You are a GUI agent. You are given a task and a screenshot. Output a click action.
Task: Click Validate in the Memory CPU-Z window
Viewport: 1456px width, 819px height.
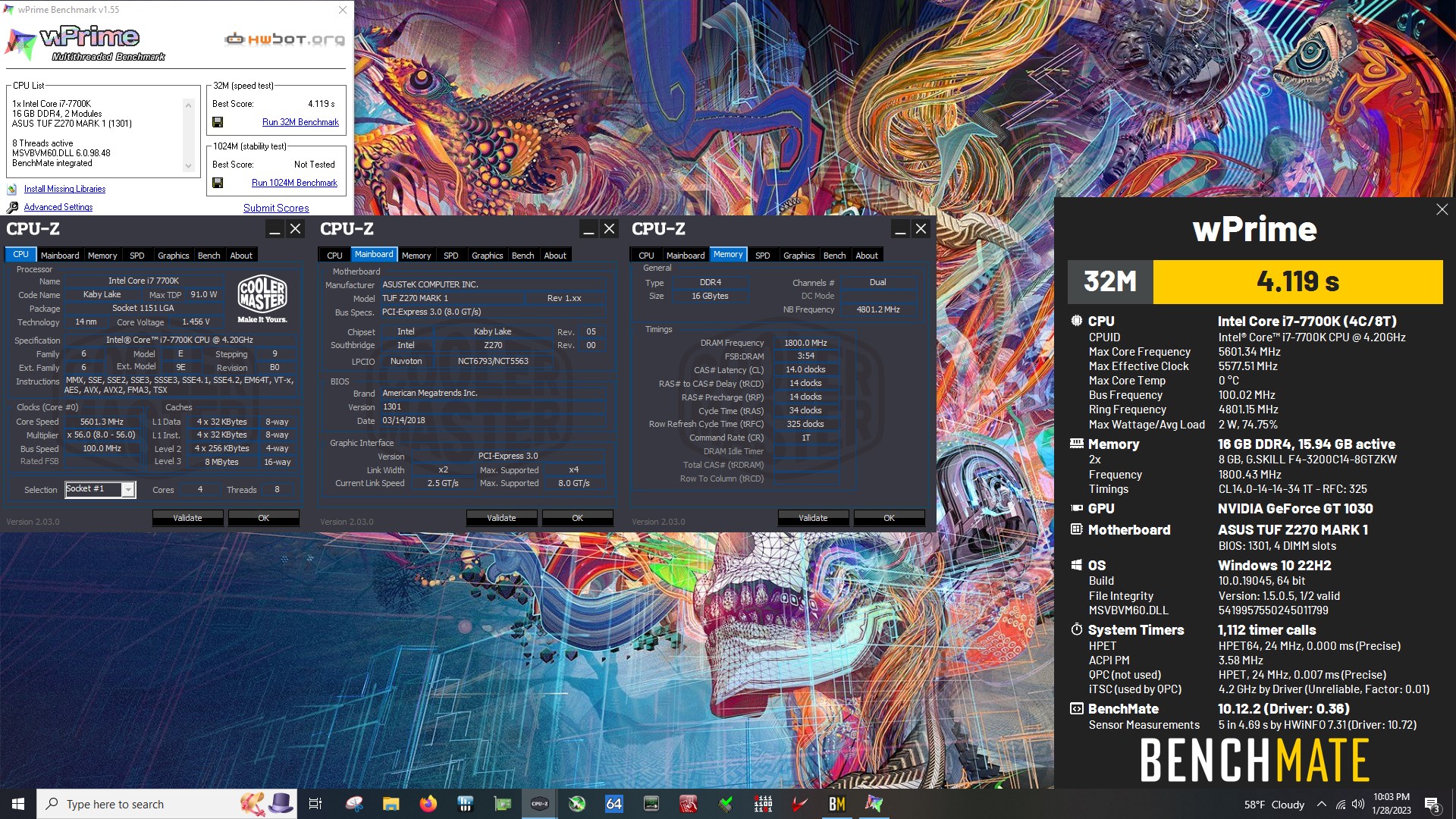[x=813, y=518]
